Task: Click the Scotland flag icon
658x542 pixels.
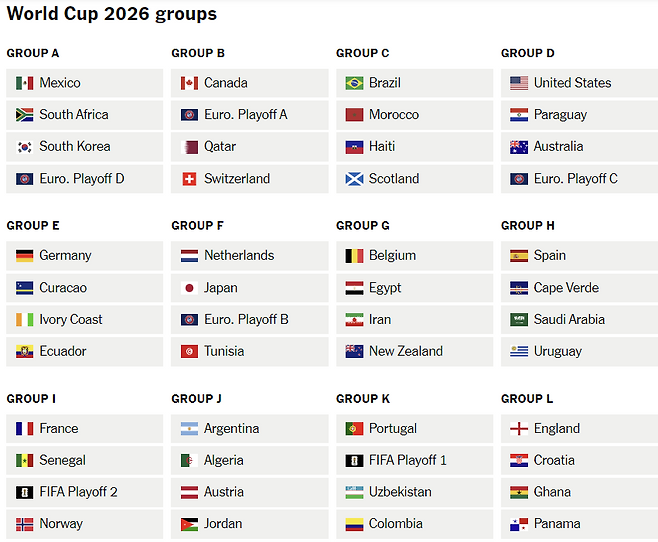Action: 354,179
